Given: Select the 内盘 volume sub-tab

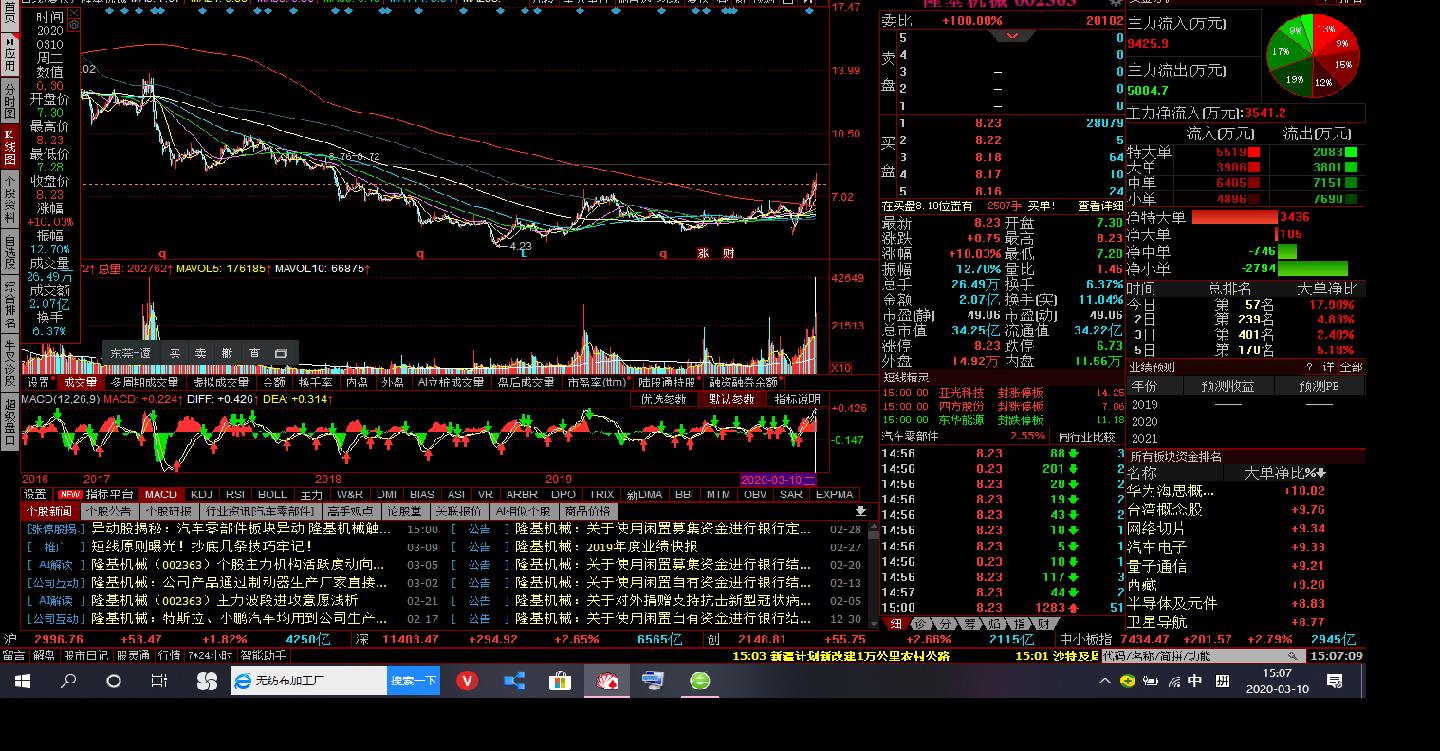Looking at the screenshot, I should point(356,382).
